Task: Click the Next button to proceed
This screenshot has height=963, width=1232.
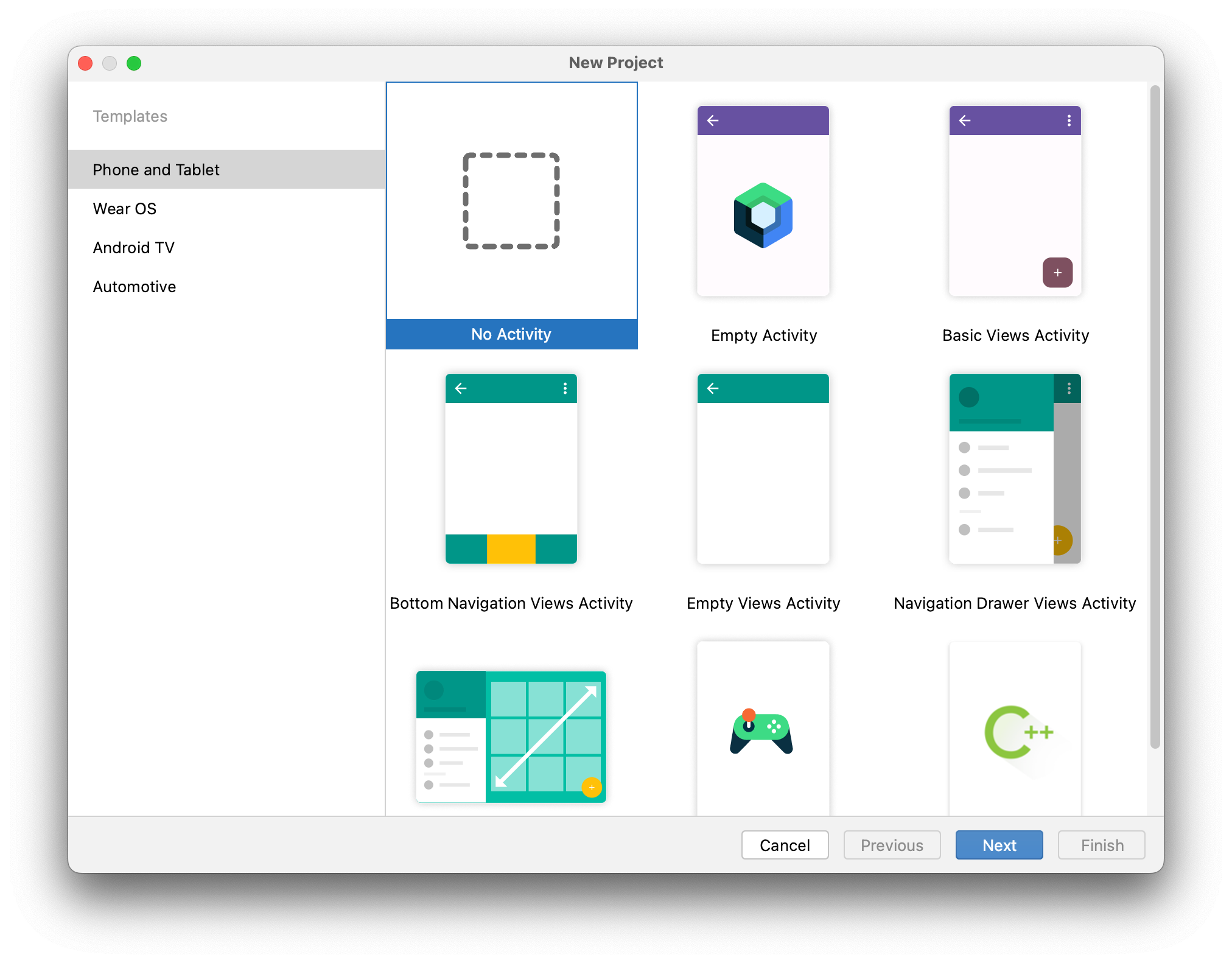Action: point(999,845)
